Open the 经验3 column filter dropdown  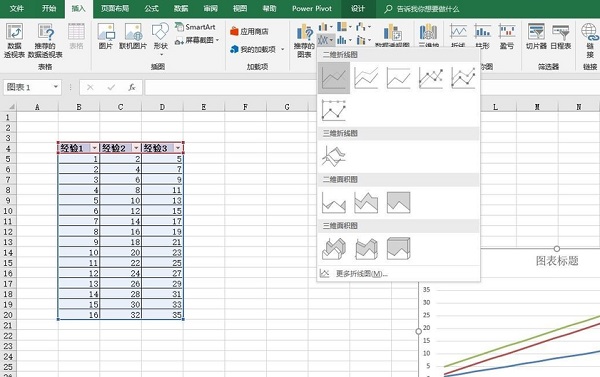pyautogui.click(x=178, y=148)
